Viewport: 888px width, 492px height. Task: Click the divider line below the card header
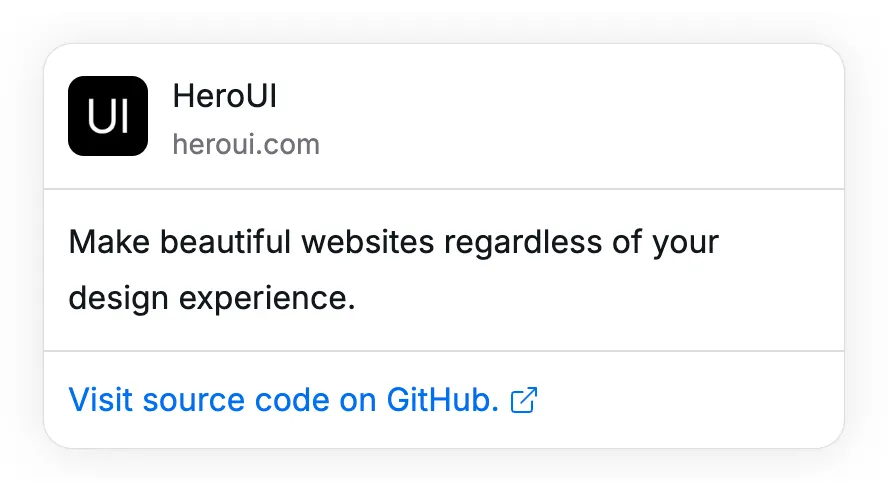pos(444,189)
